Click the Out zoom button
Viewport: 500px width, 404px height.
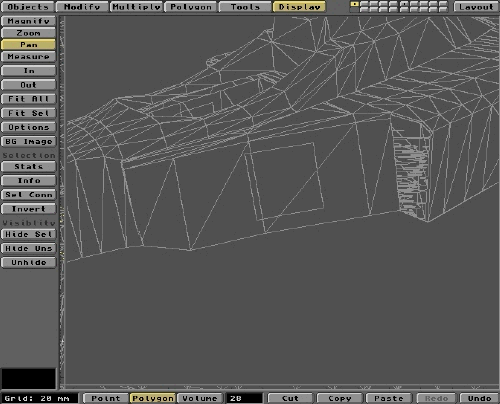pyautogui.click(x=29, y=85)
